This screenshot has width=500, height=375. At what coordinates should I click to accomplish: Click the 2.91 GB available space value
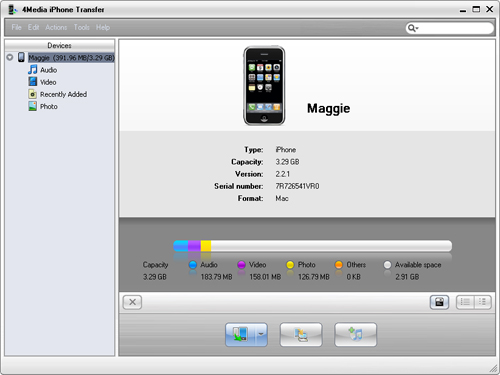[407, 277]
